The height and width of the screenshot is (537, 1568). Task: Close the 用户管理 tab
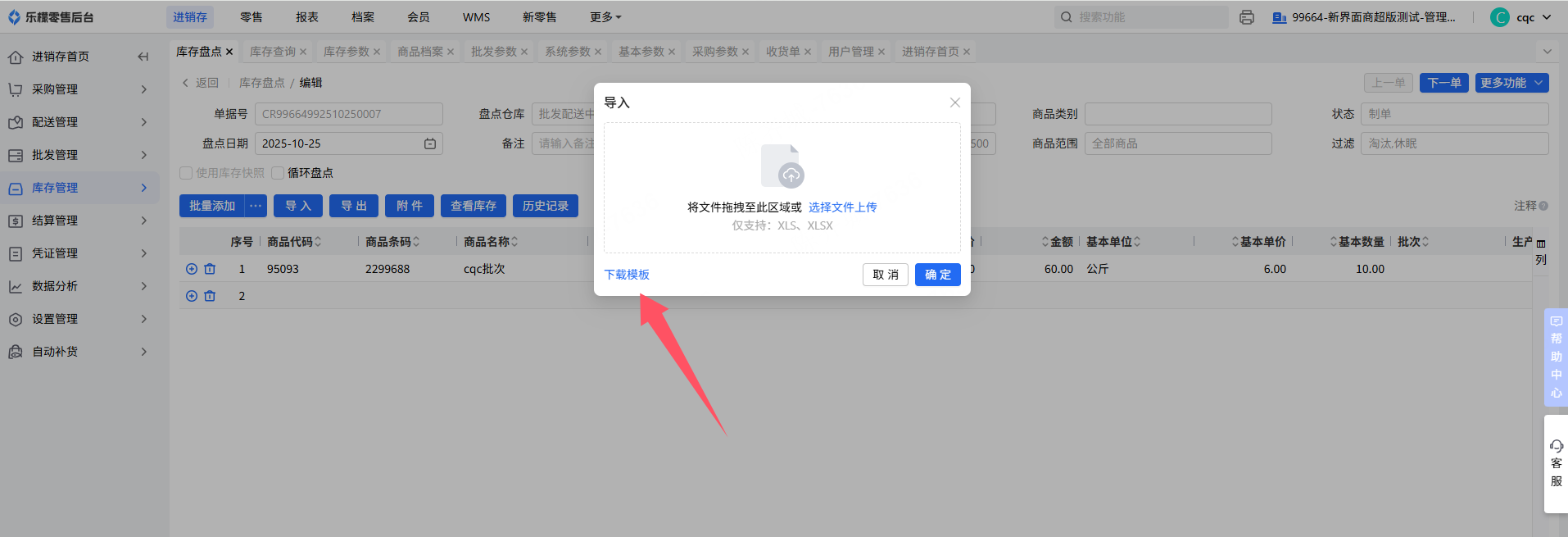[x=881, y=52]
